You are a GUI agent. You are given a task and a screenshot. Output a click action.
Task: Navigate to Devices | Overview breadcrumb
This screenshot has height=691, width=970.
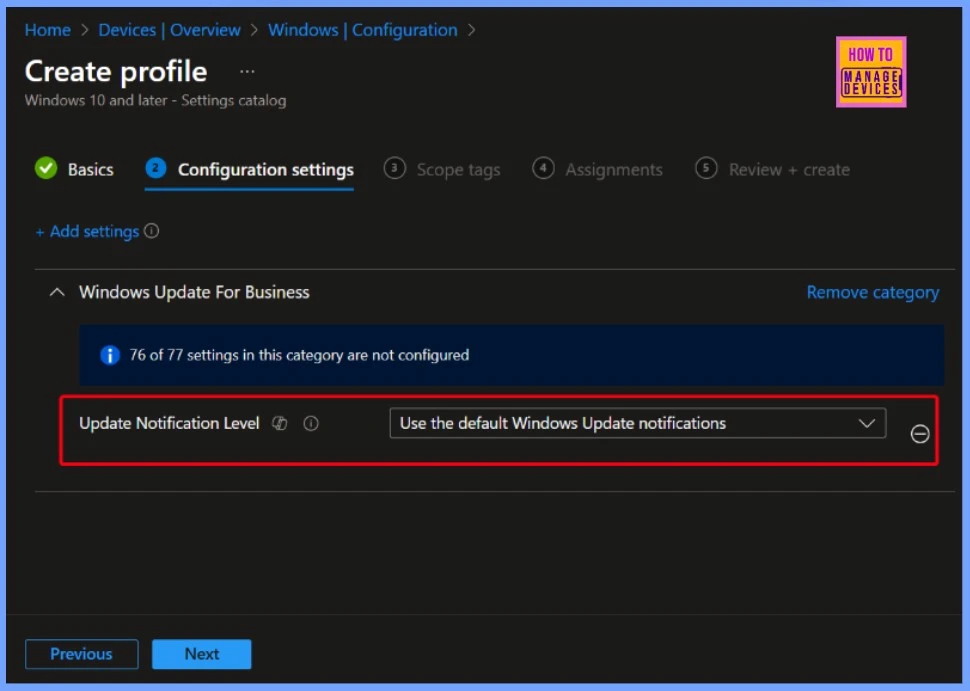pos(170,30)
